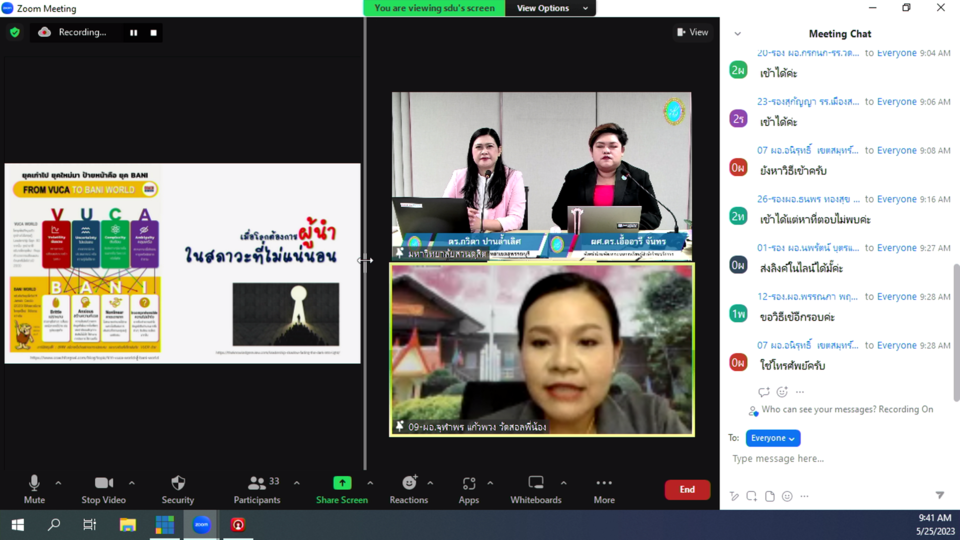Mute the microphone
Image resolution: width=960 pixels, height=540 pixels.
(x=34, y=487)
